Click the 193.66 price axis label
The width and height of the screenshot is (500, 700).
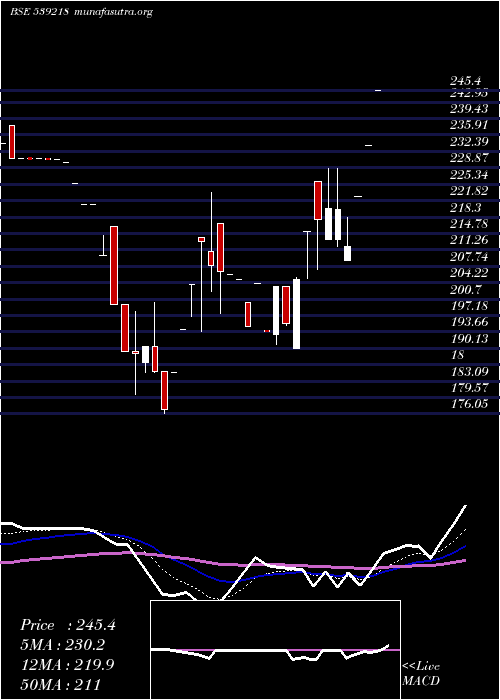click(x=469, y=322)
